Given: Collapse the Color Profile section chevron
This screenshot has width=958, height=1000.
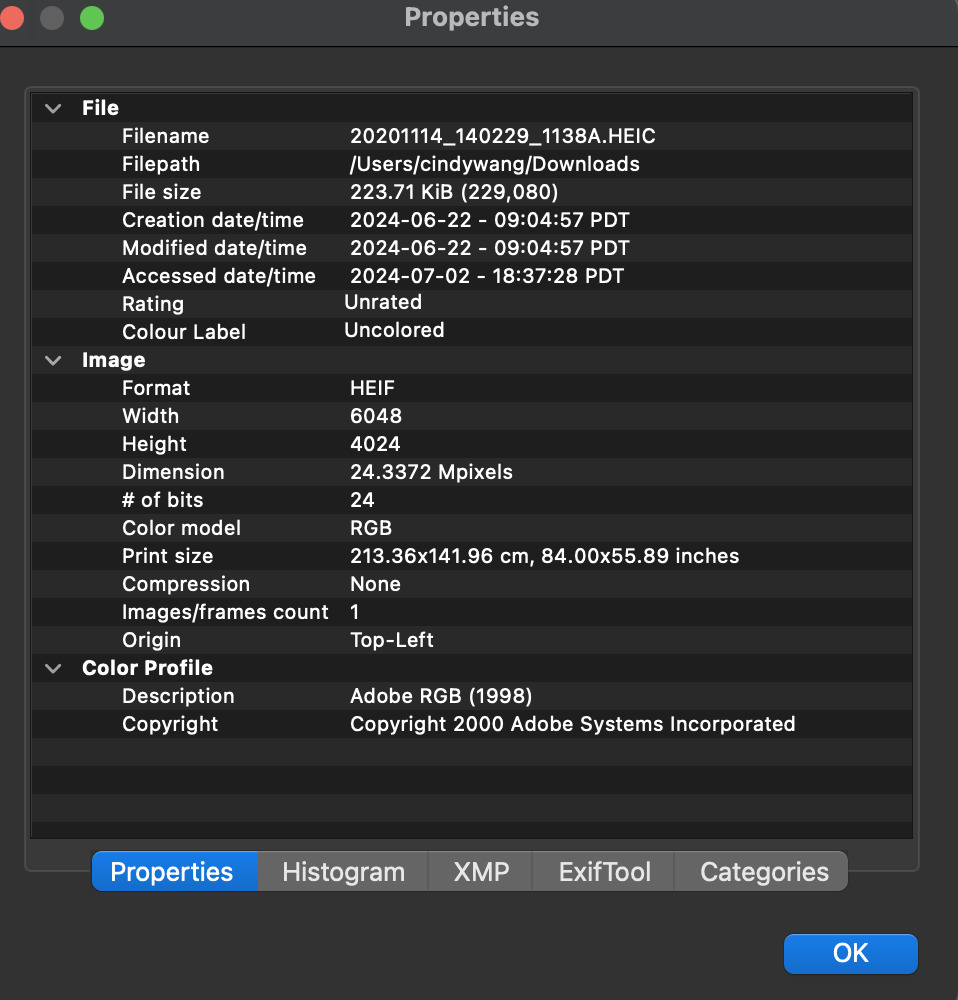Looking at the screenshot, I should pyautogui.click(x=53, y=668).
